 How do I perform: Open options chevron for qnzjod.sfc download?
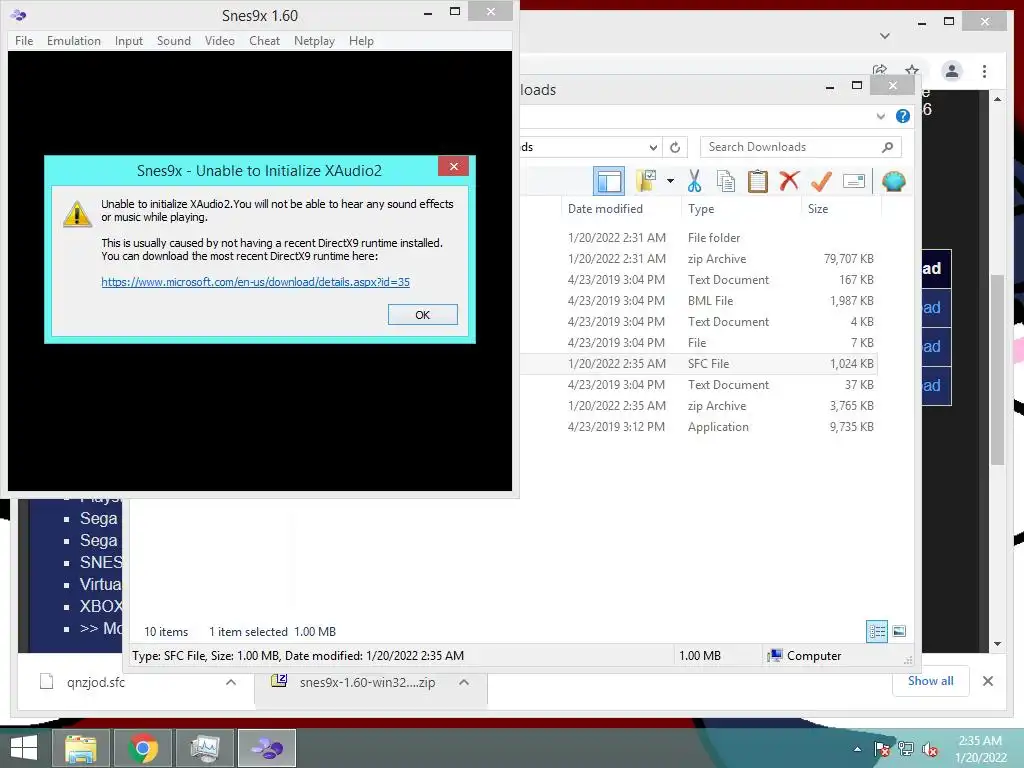click(231, 682)
